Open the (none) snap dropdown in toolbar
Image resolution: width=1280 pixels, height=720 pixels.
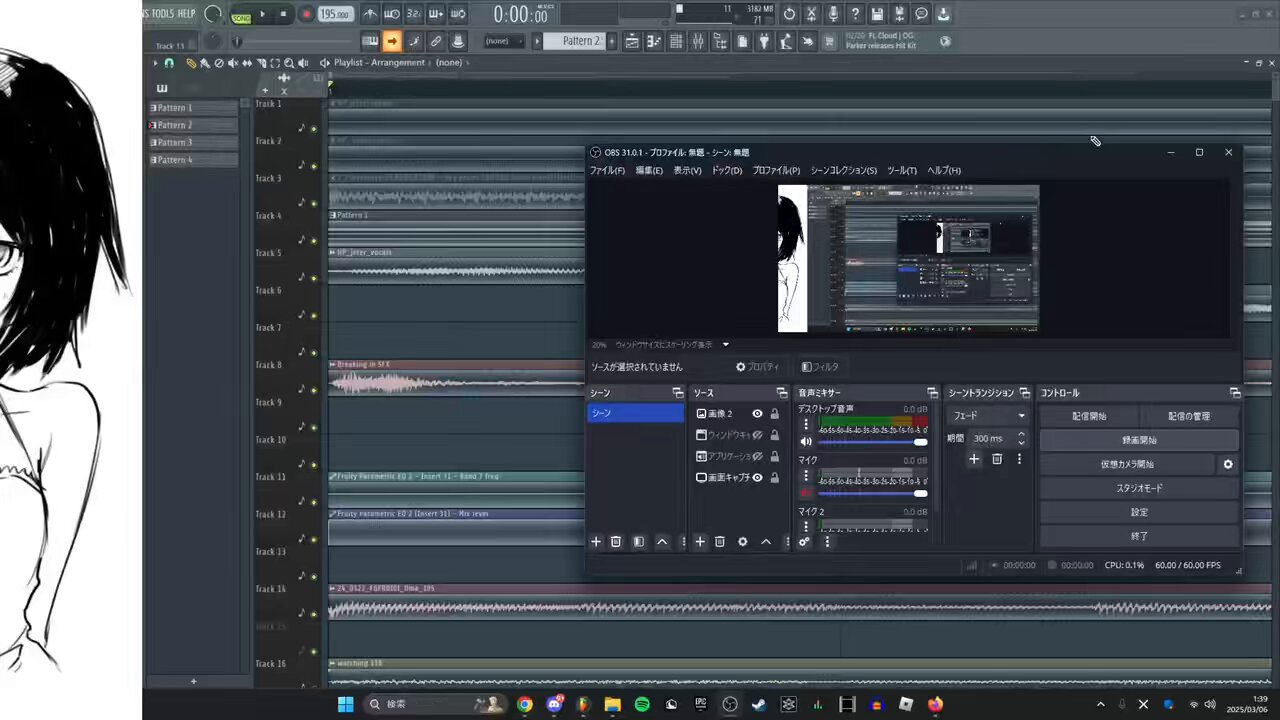[x=504, y=41]
